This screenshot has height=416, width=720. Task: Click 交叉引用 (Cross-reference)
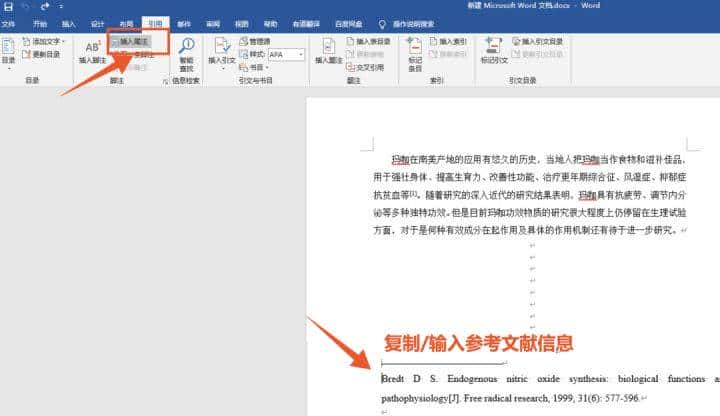pyautogui.click(x=365, y=67)
